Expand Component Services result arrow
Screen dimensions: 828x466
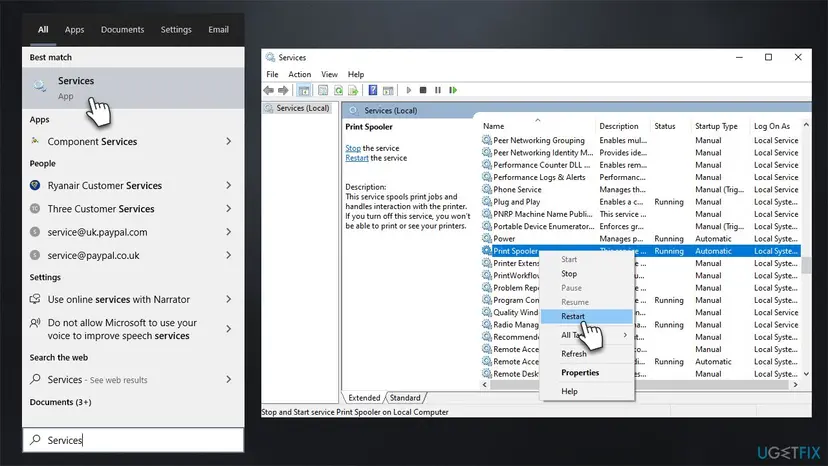coord(229,141)
